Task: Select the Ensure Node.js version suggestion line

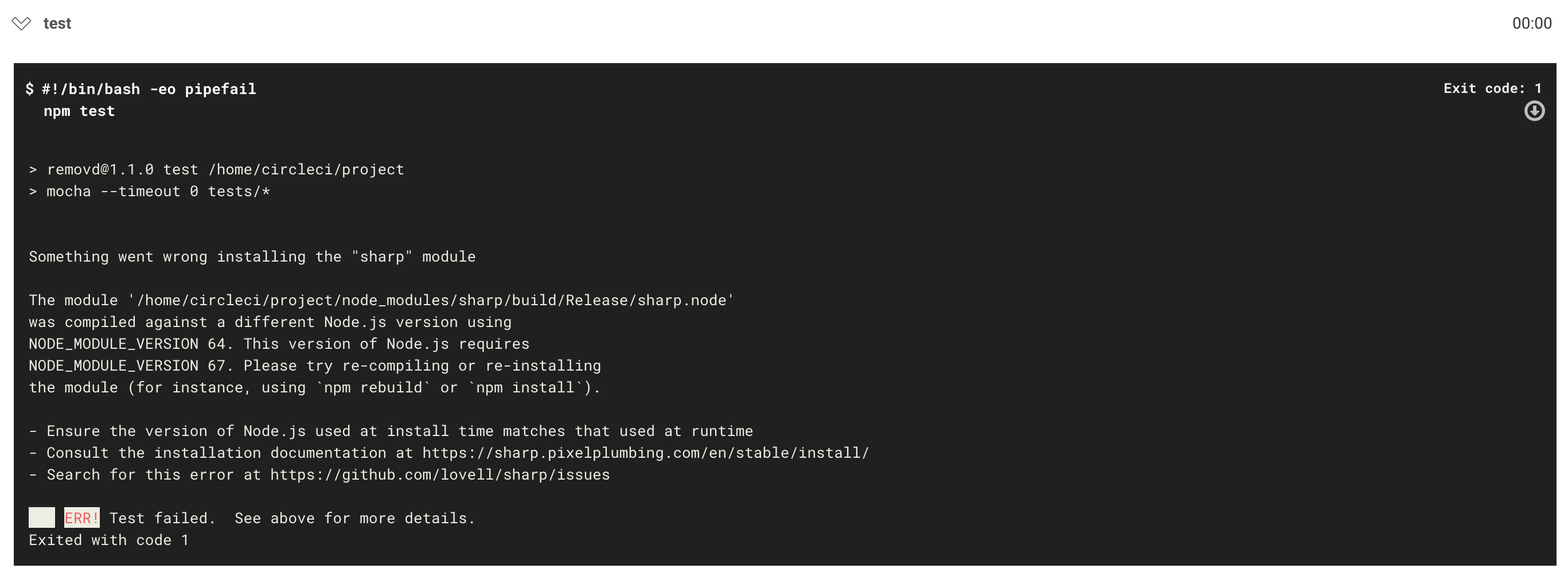Action: click(x=390, y=430)
